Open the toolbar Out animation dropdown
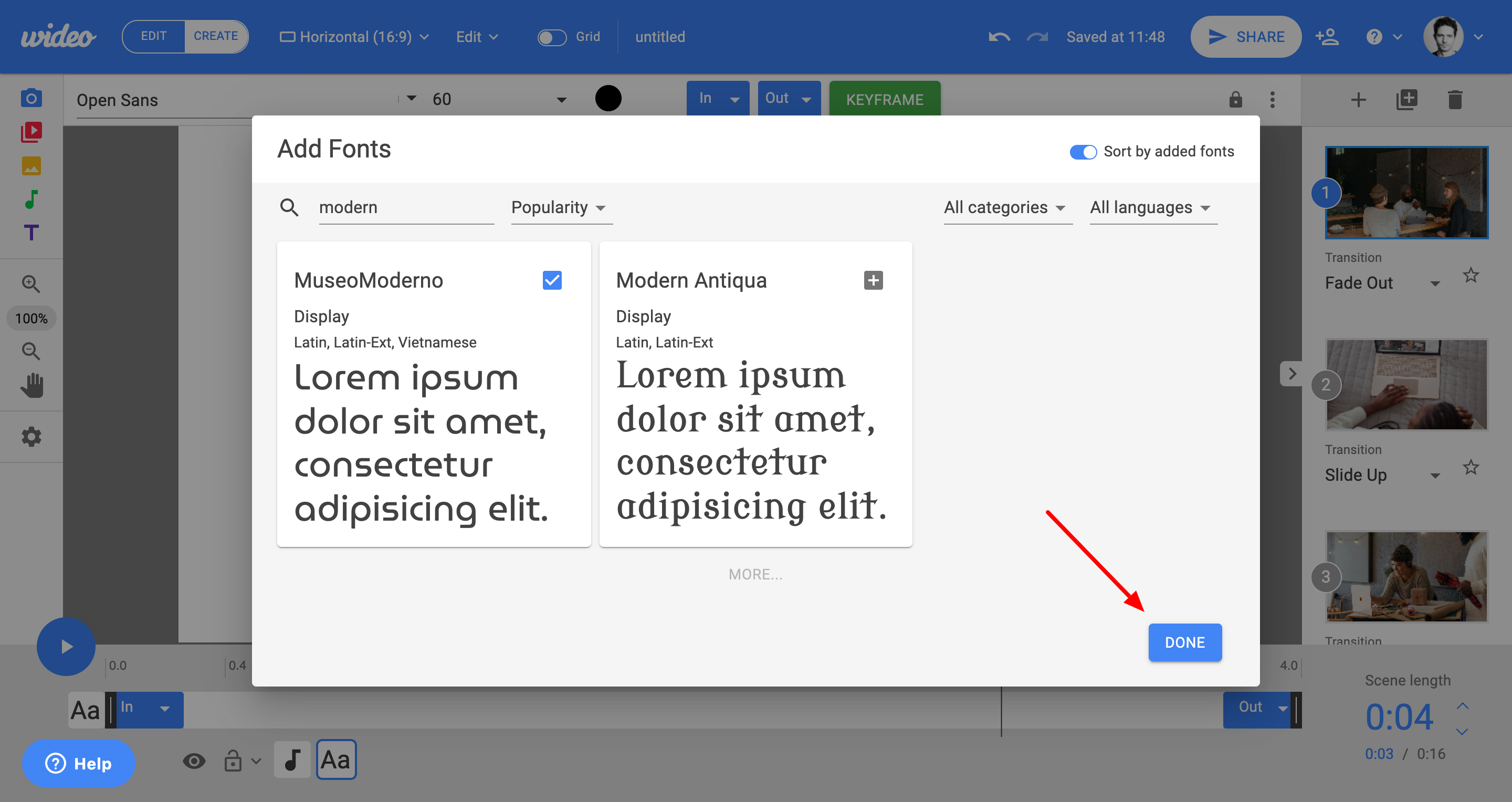Image resolution: width=1512 pixels, height=802 pixels. tap(789, 99)
